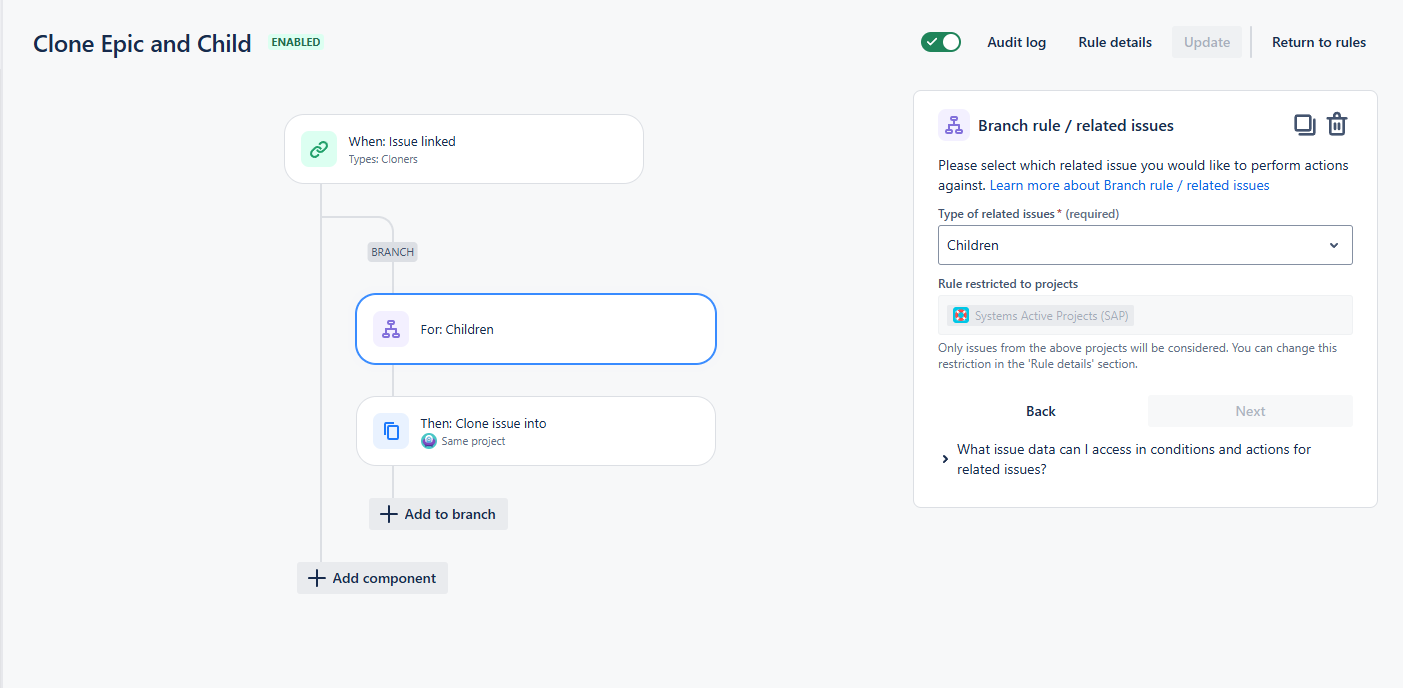Select the When: Issue linked trigger card

click(464, 149)
